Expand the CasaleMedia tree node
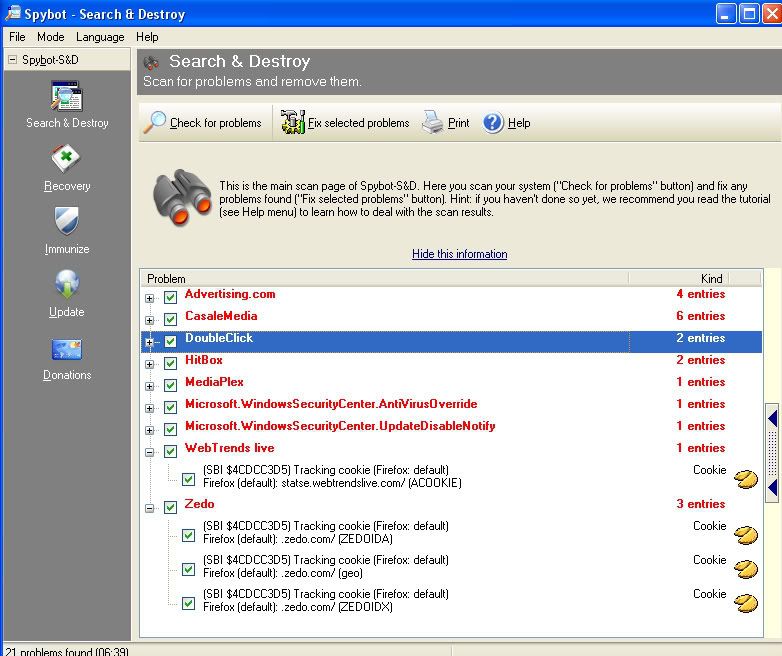 149,320
